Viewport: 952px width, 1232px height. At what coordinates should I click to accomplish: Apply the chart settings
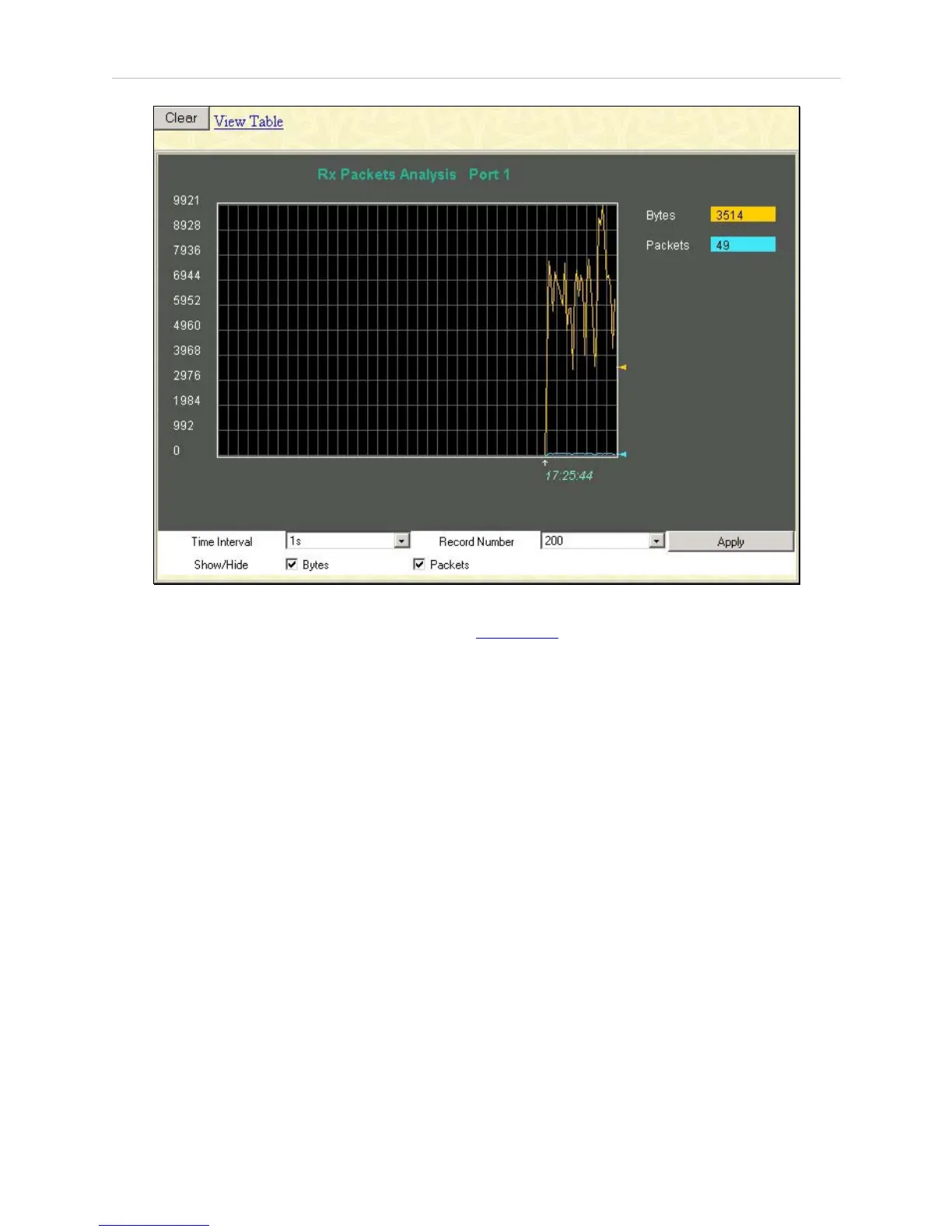tap(730, 541)
